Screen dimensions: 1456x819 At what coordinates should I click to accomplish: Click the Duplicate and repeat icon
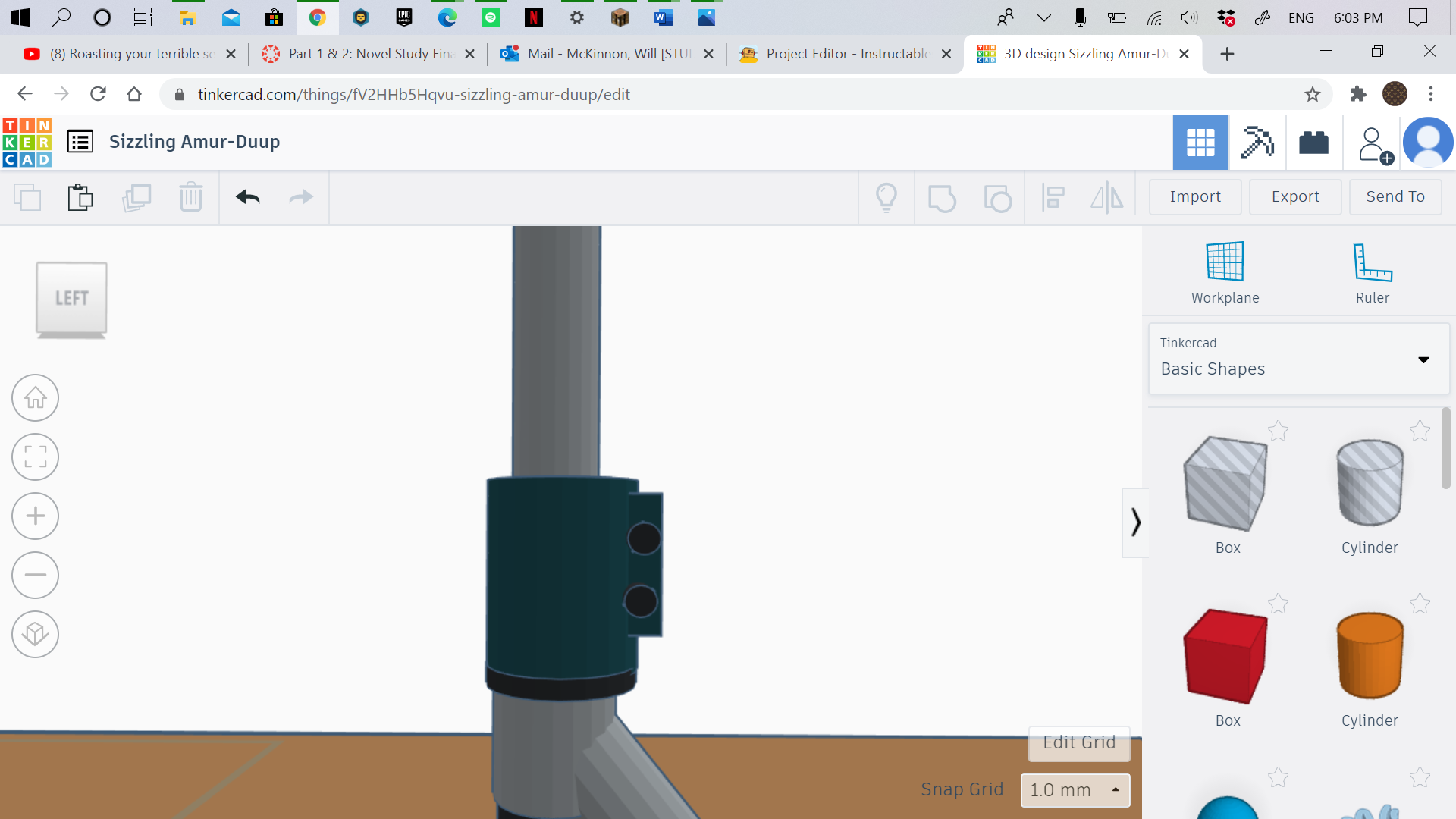(136, 197)
